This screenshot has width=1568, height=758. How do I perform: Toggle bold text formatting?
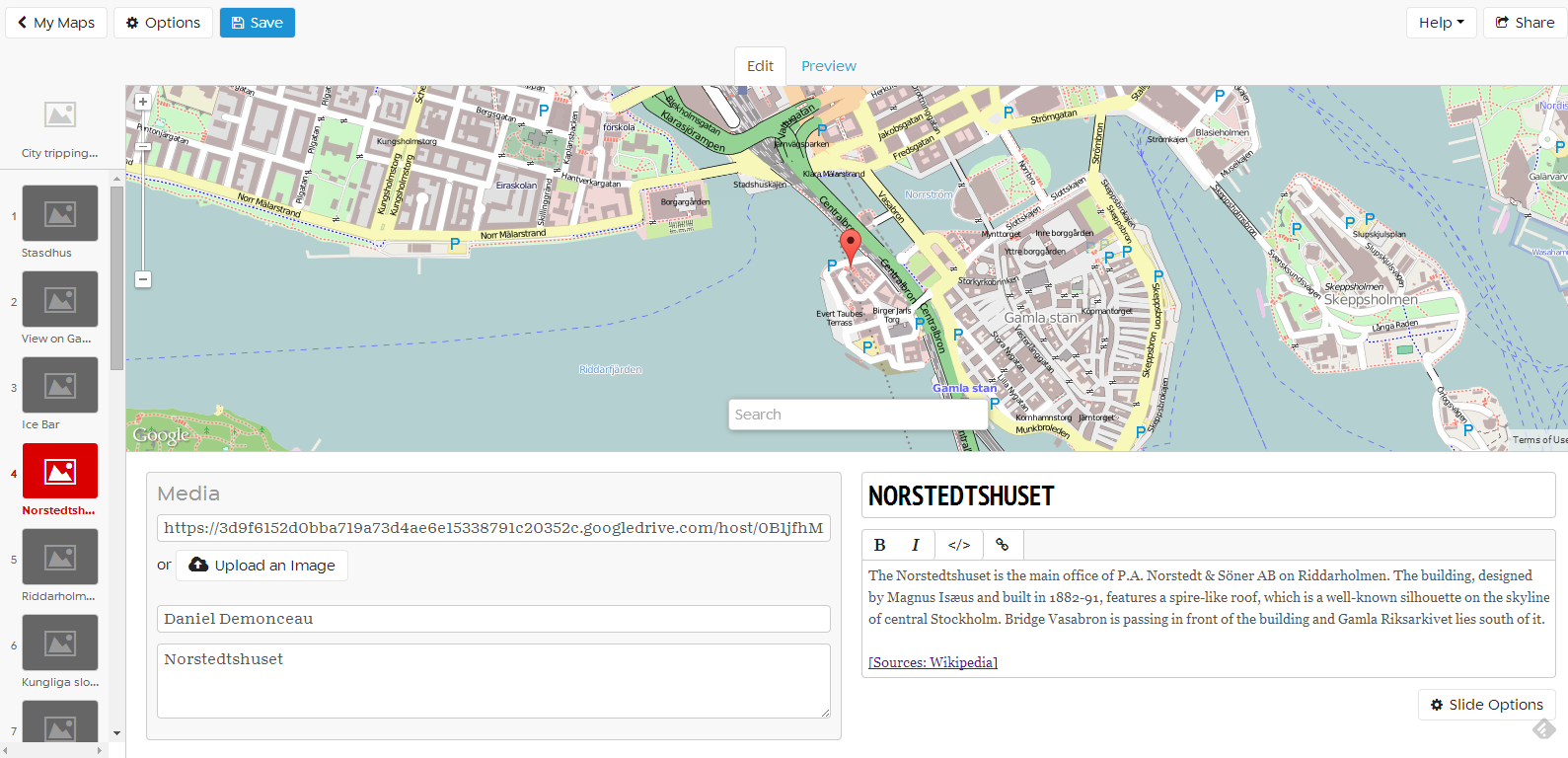click(880, 545)
